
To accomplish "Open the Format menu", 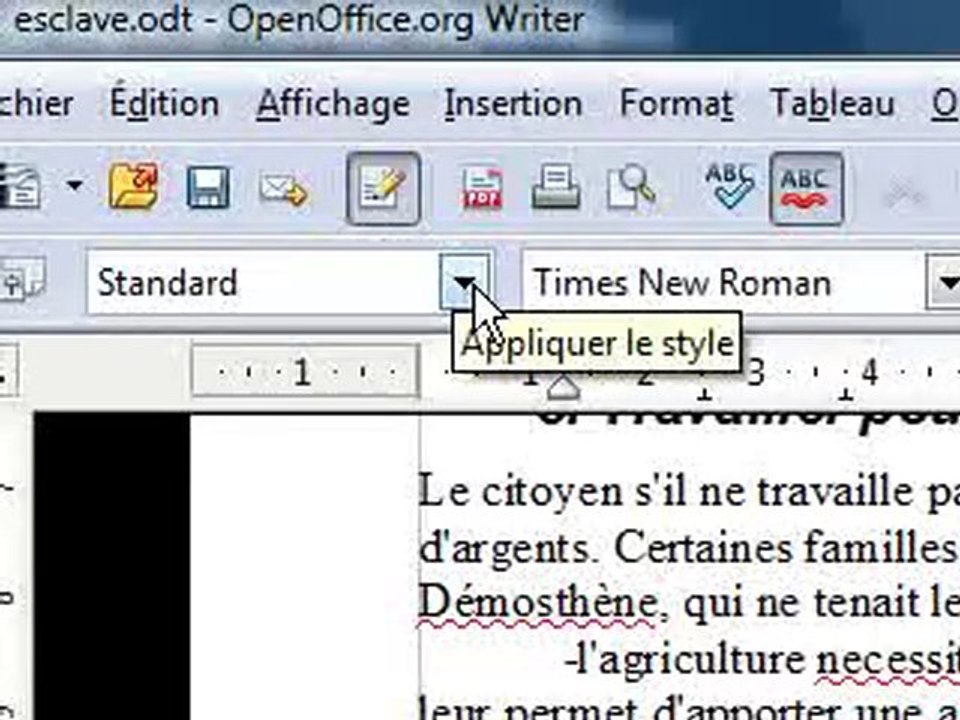I will (x=677, y=103).
